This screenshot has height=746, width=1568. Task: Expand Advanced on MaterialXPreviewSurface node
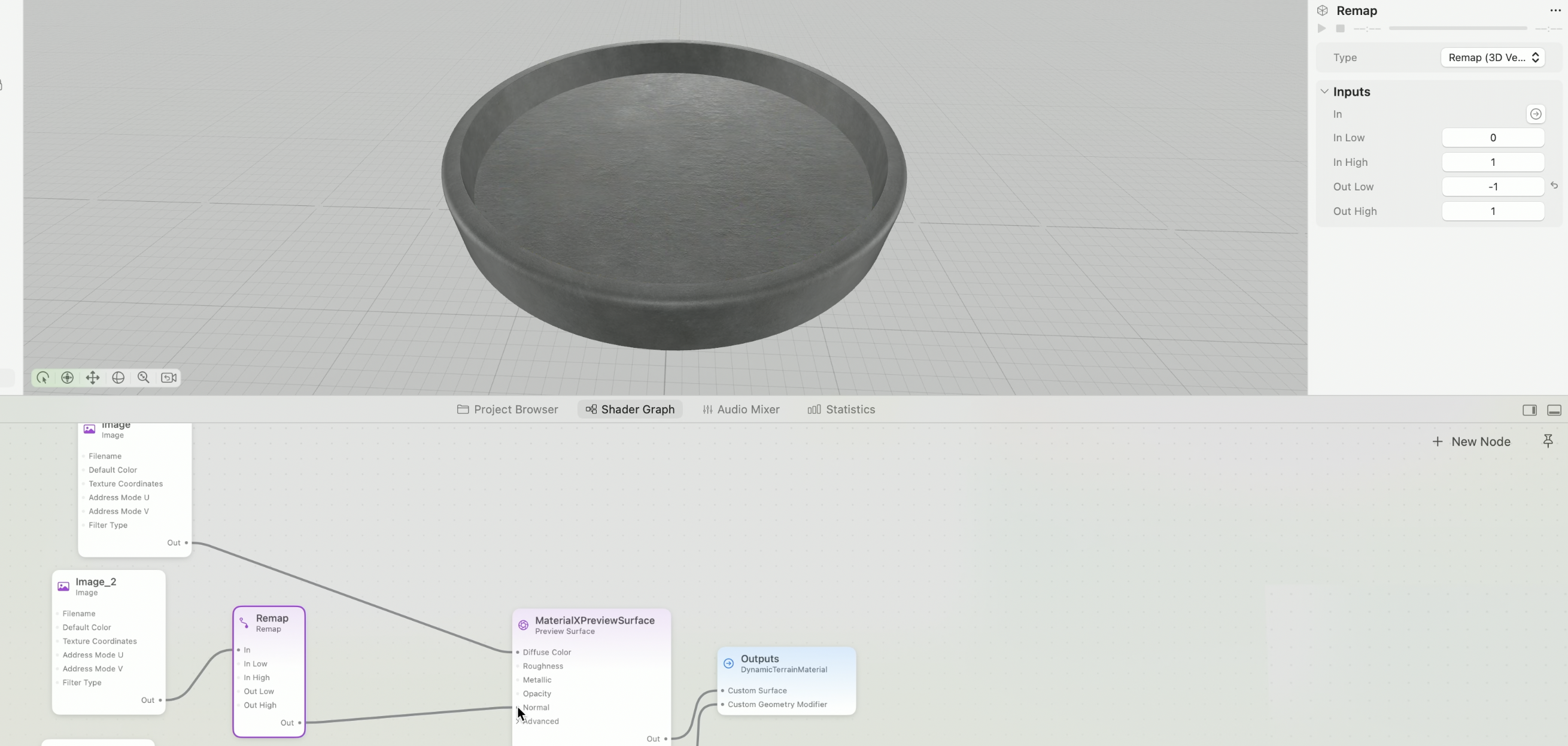tap(518, 721)
